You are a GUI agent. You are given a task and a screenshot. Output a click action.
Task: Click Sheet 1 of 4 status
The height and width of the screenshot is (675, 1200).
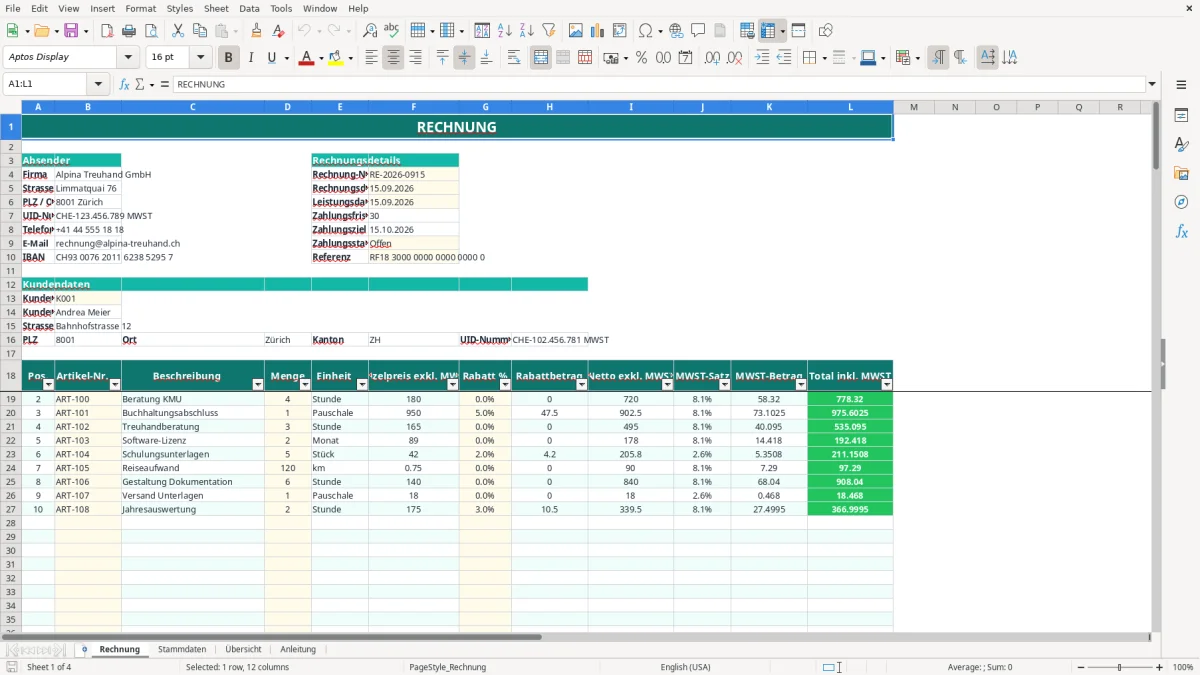49,667
